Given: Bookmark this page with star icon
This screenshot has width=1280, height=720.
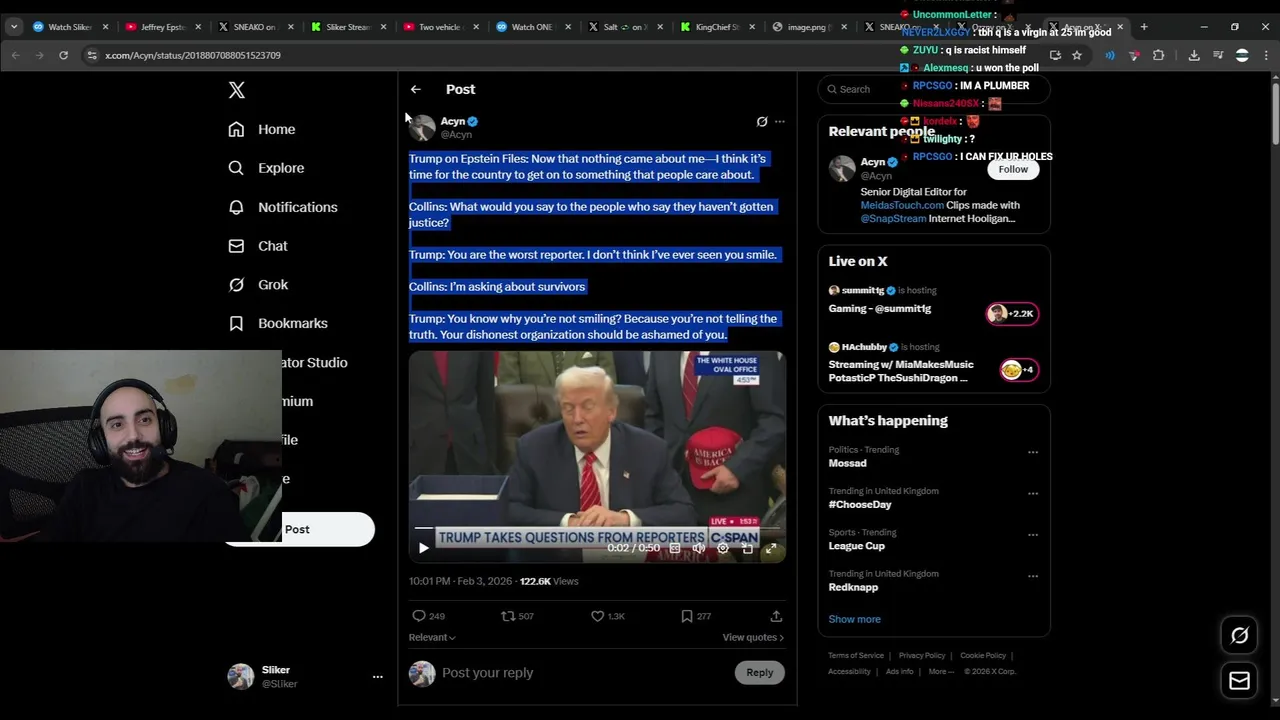Looking at the screenshot, I should point(1077,55).
